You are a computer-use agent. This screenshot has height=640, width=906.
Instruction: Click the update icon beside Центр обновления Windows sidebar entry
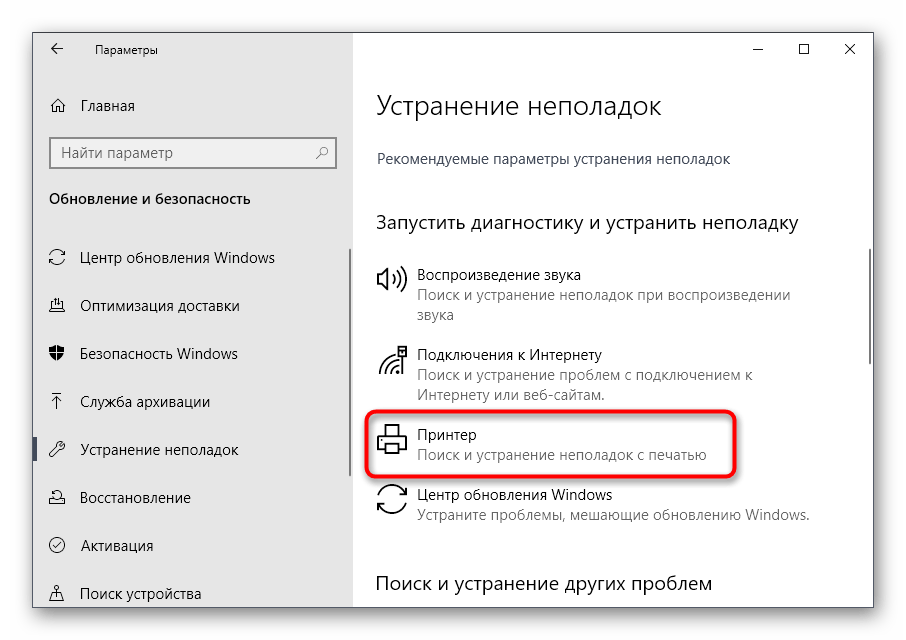[x=57, y=257]
